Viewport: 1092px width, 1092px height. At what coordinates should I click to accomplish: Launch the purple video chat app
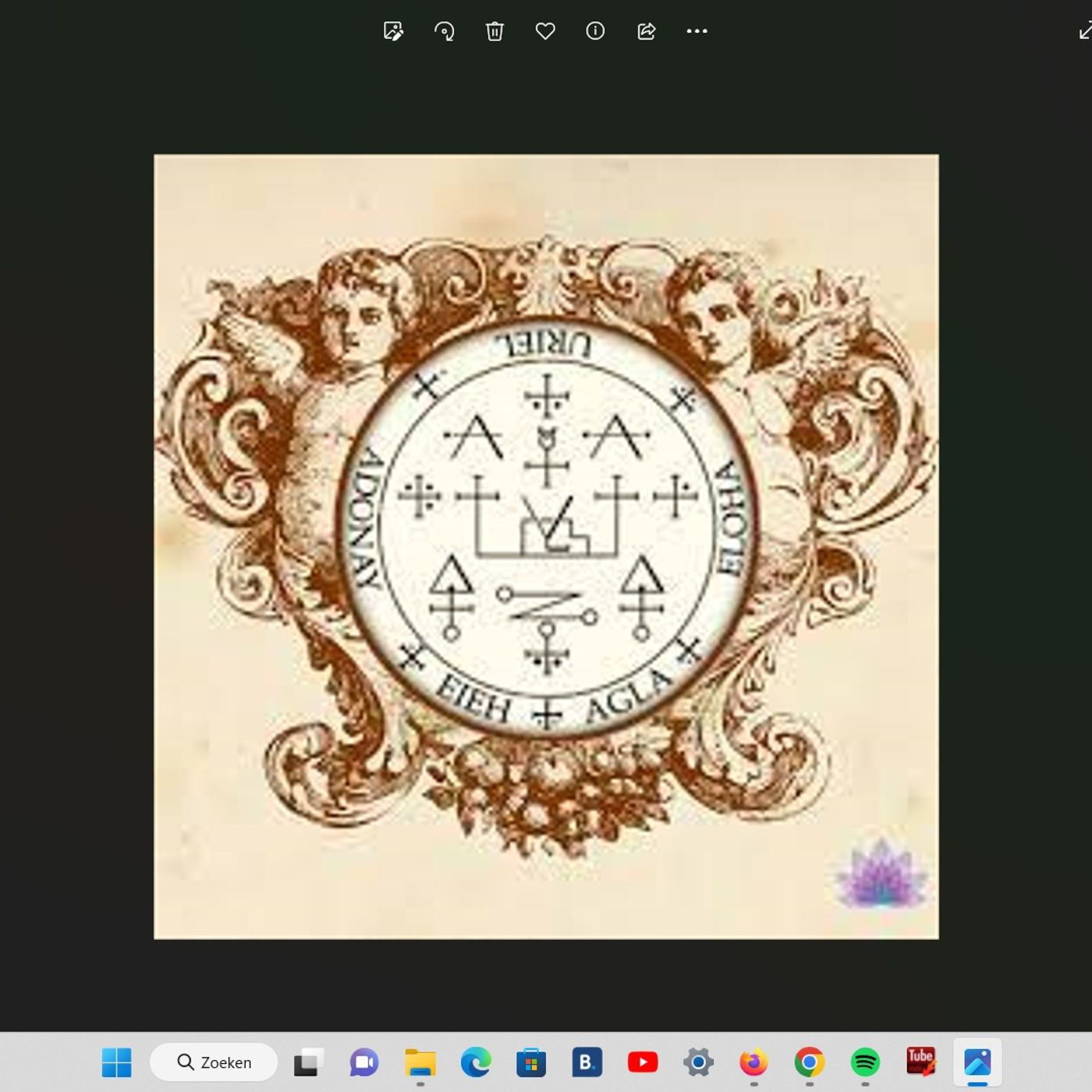[364, 1062]
